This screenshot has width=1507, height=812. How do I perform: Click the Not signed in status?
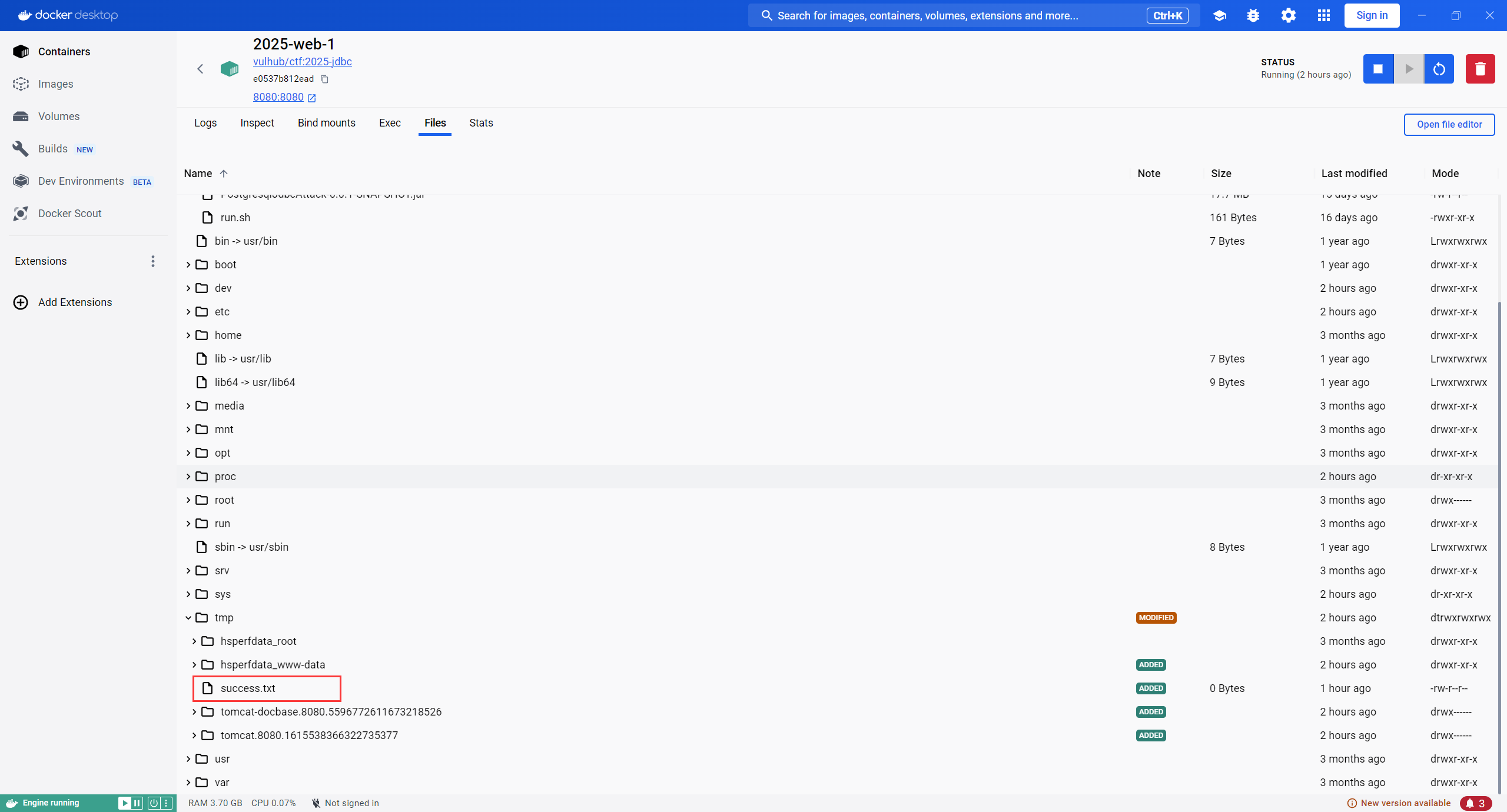tap(345, 803)
